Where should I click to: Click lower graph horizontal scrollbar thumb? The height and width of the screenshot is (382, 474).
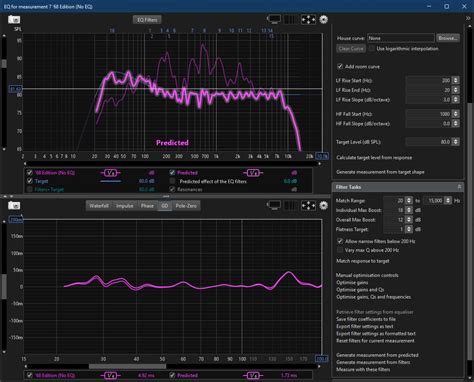click(127, 366)
